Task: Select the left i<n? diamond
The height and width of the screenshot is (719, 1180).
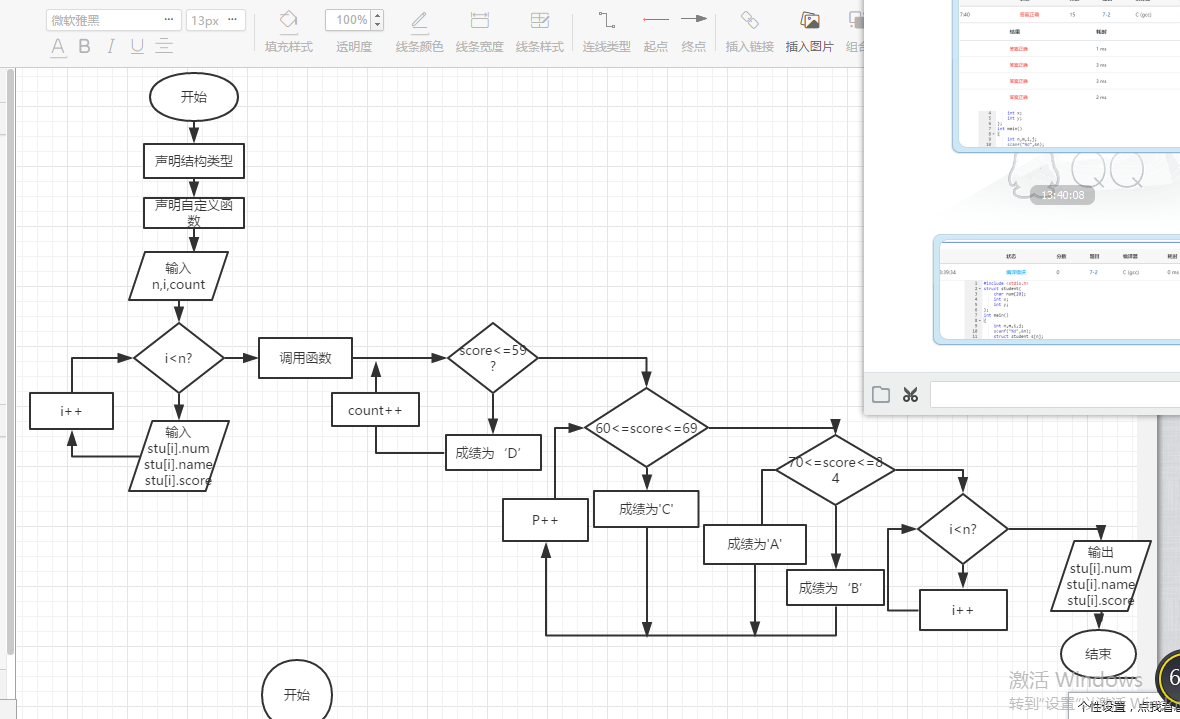Action: coord(178,358)
